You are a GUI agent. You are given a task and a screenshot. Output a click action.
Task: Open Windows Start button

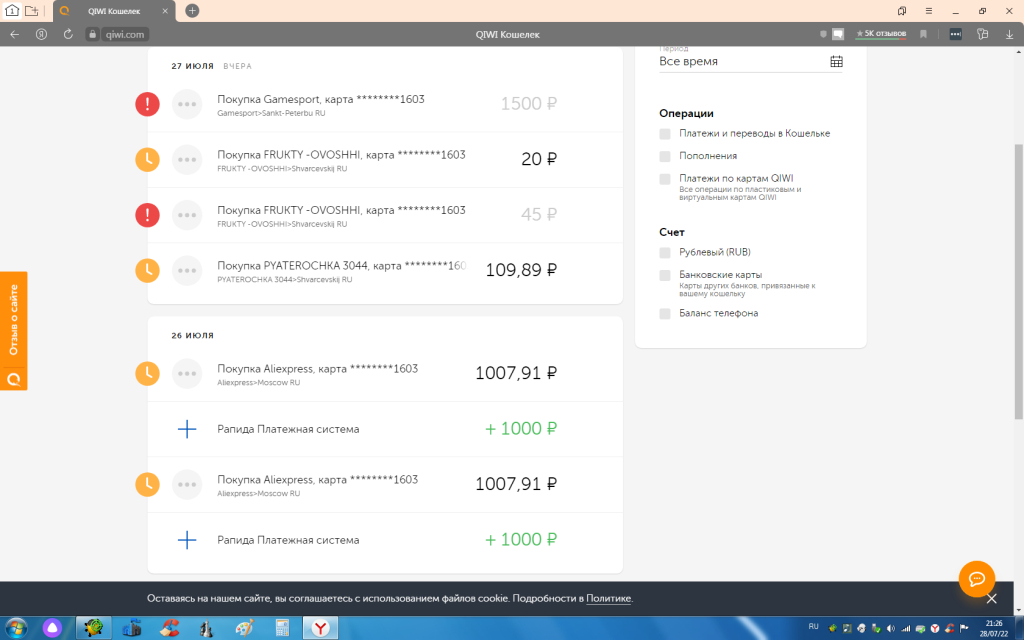coord(15,628)
